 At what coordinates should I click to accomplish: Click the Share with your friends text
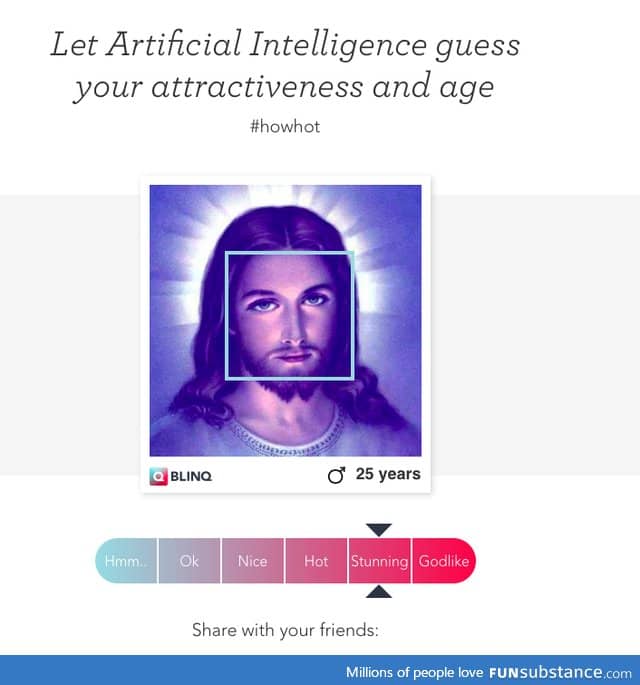285,630
